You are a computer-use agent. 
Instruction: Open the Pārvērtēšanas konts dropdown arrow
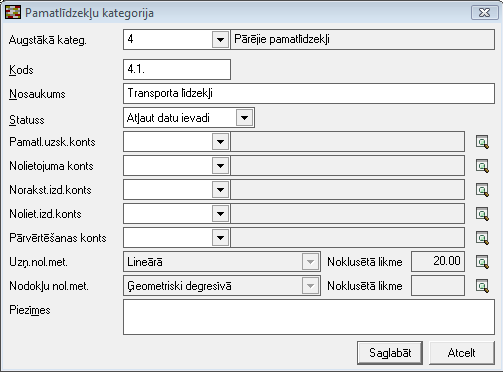(220, 238)
